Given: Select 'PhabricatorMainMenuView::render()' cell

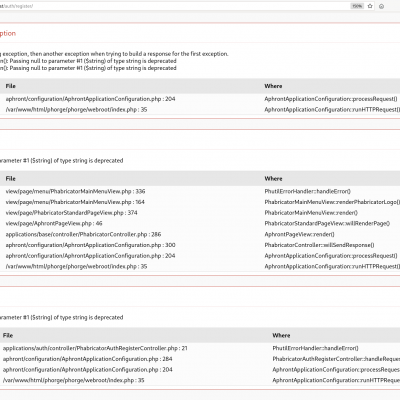Looking at the screenshot, I should click(x=311, y=213).
